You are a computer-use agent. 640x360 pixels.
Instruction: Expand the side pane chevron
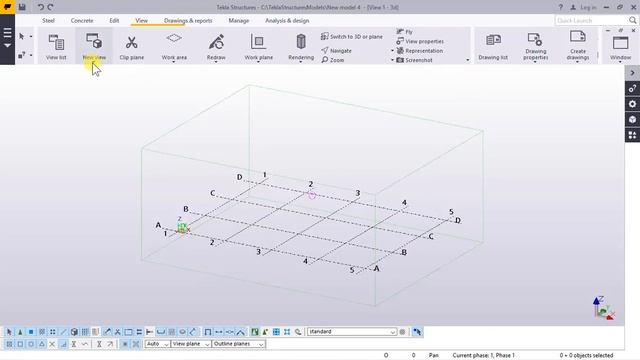click(632, 73)
